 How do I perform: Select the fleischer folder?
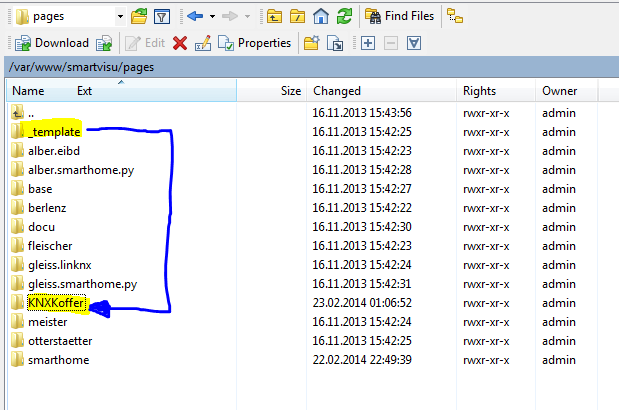coord(50,246)
